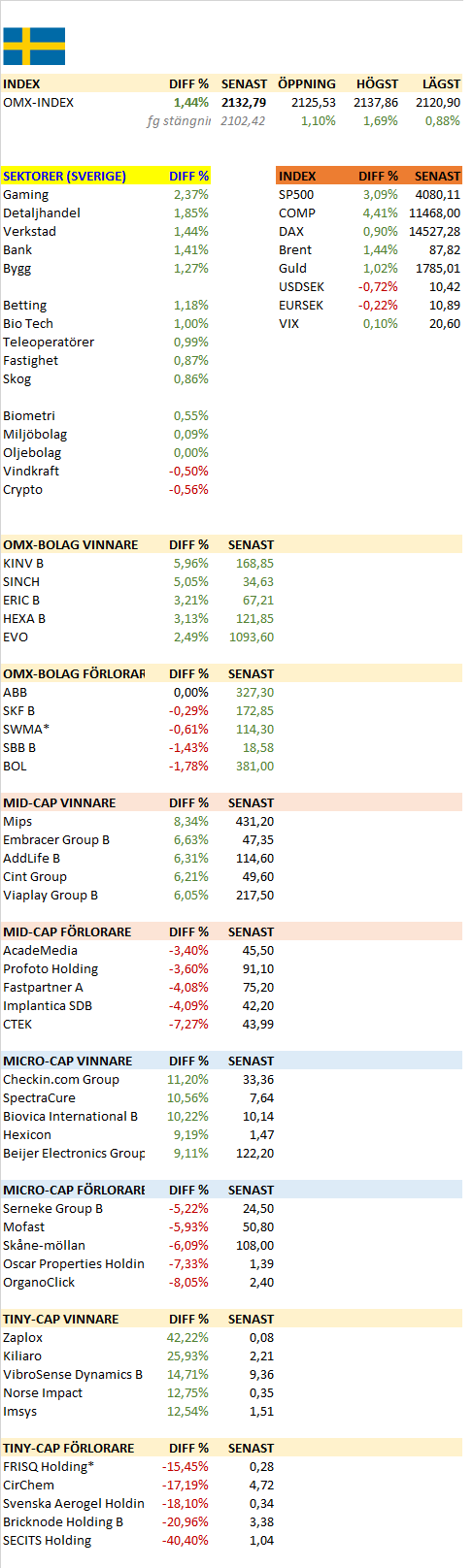The image size is (473, 1568).
Task: Click the TINY-CAP FÖRLORARE header
Action: (69, 1448)
